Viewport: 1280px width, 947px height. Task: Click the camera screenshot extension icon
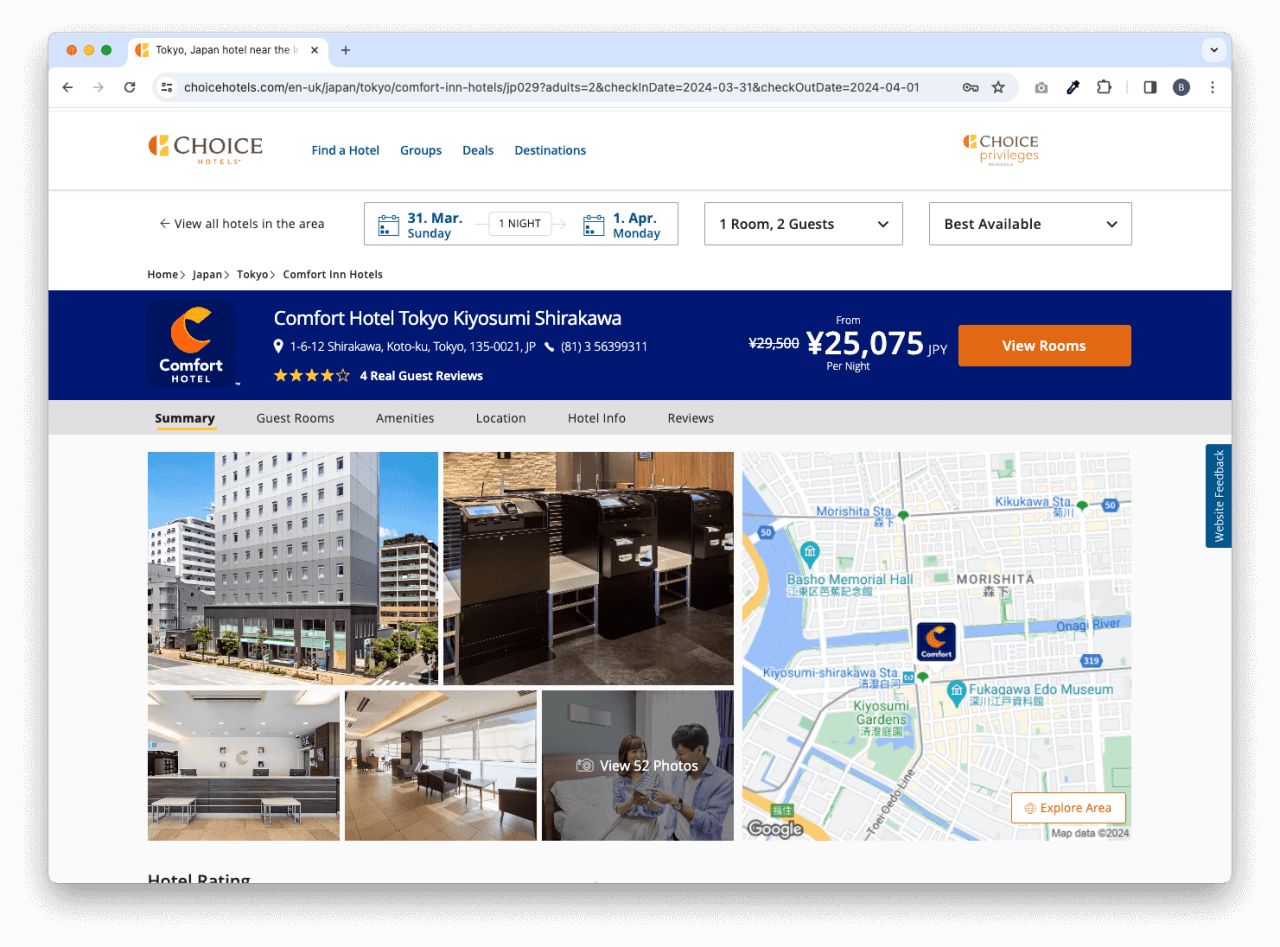click(x=1041, y=87)
